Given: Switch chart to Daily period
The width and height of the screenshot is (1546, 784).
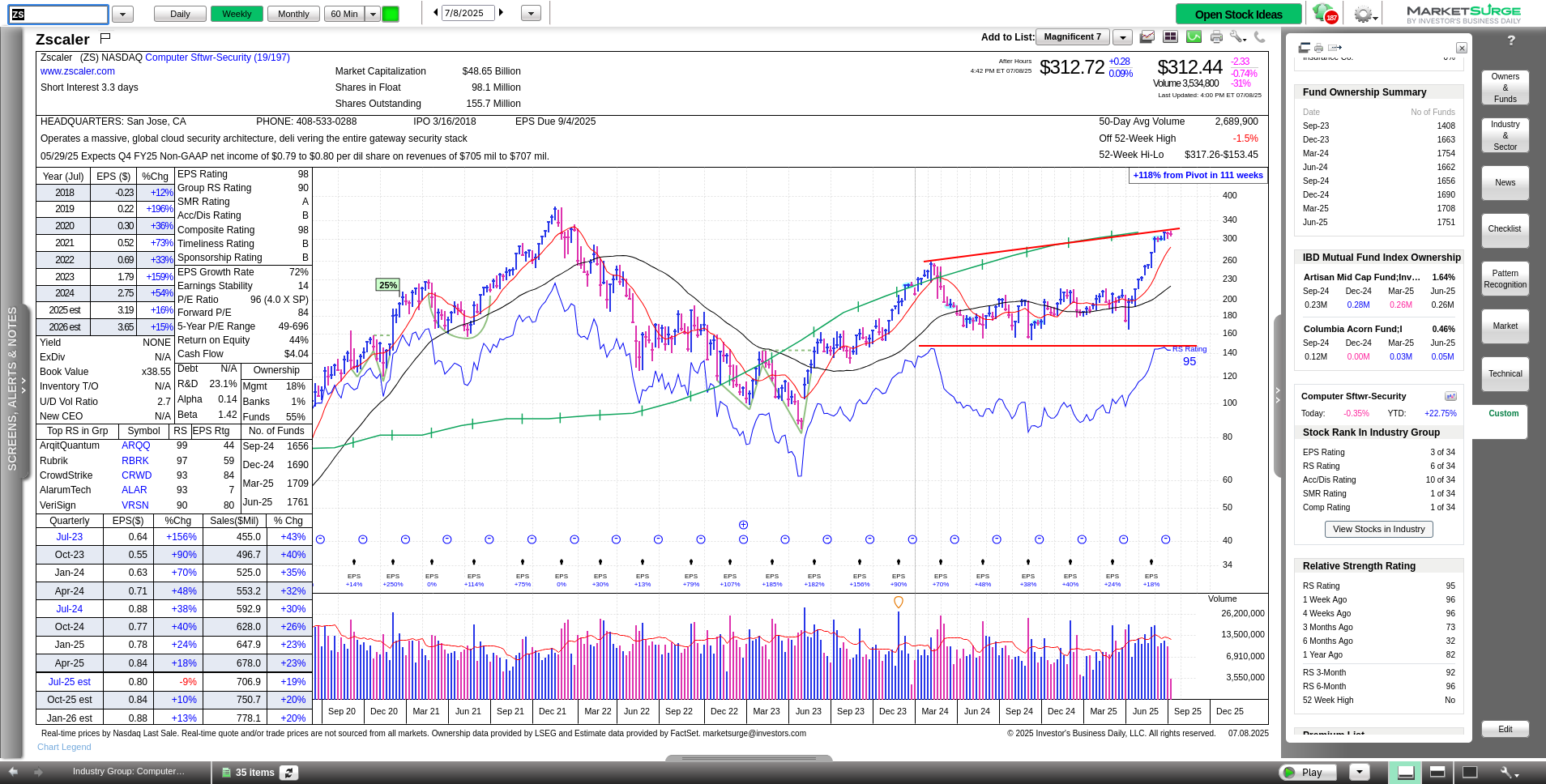Looking at the screenshot, I should point(180,14).
